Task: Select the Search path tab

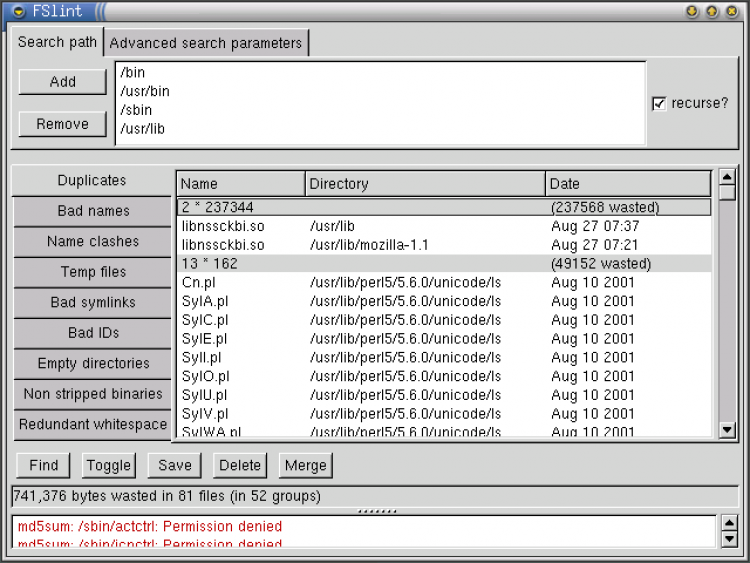Action: (57, 42)
